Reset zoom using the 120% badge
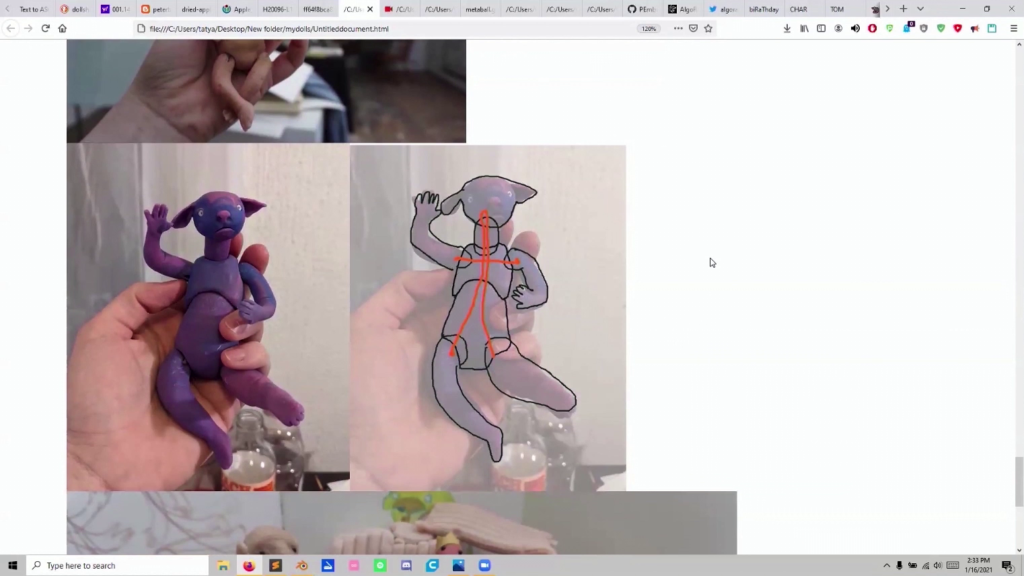Screen dimensions: 1024x576 648,29
